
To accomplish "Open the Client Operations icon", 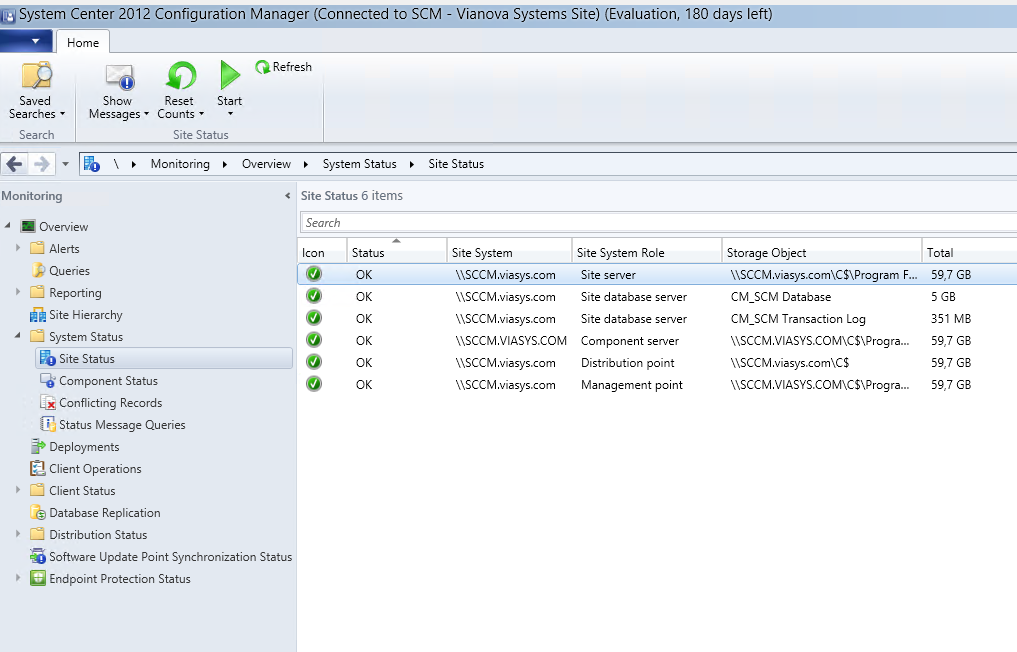I will 38,468.
